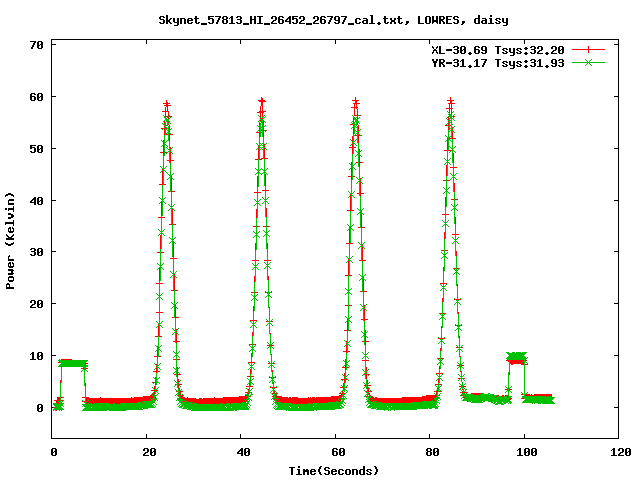Click the green cross legend marker

coord(588,62)
